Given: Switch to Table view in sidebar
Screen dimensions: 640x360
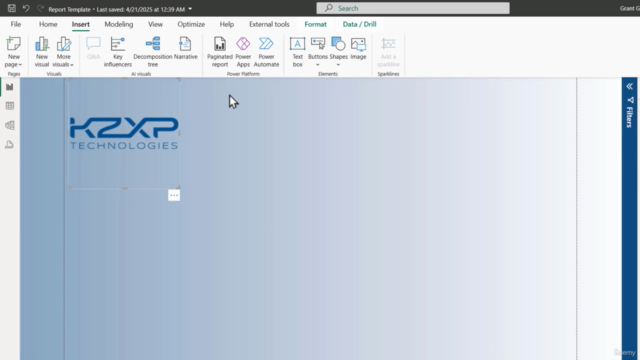Looking at the screenshot, I should 10,106.
